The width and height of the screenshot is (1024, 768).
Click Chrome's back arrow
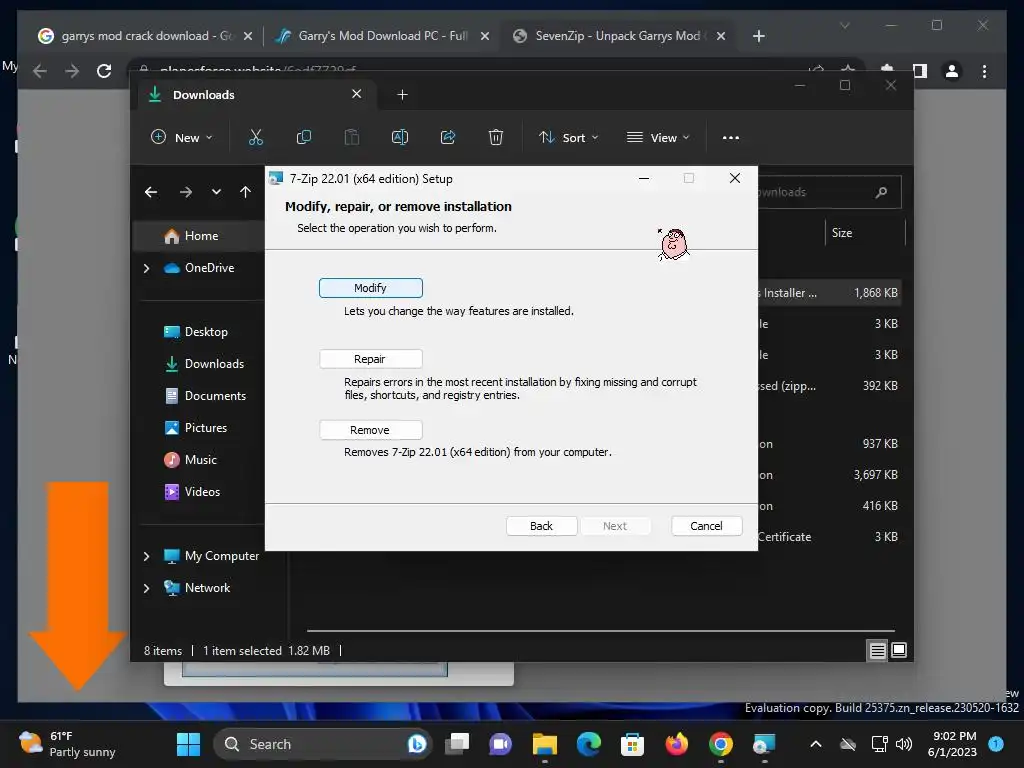40,71
